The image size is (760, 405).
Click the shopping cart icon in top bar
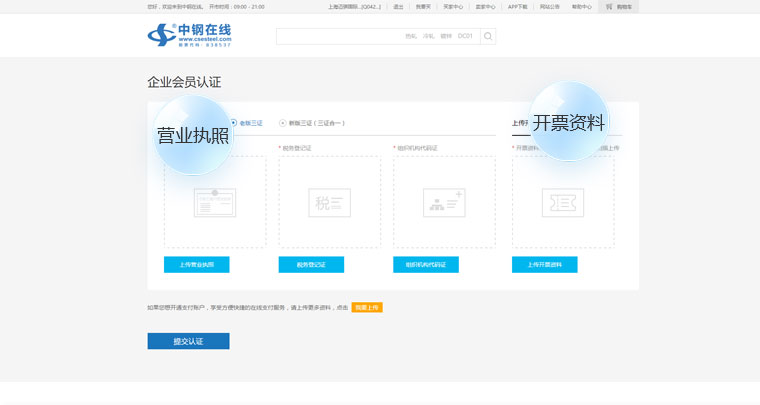tap(609, 6)
